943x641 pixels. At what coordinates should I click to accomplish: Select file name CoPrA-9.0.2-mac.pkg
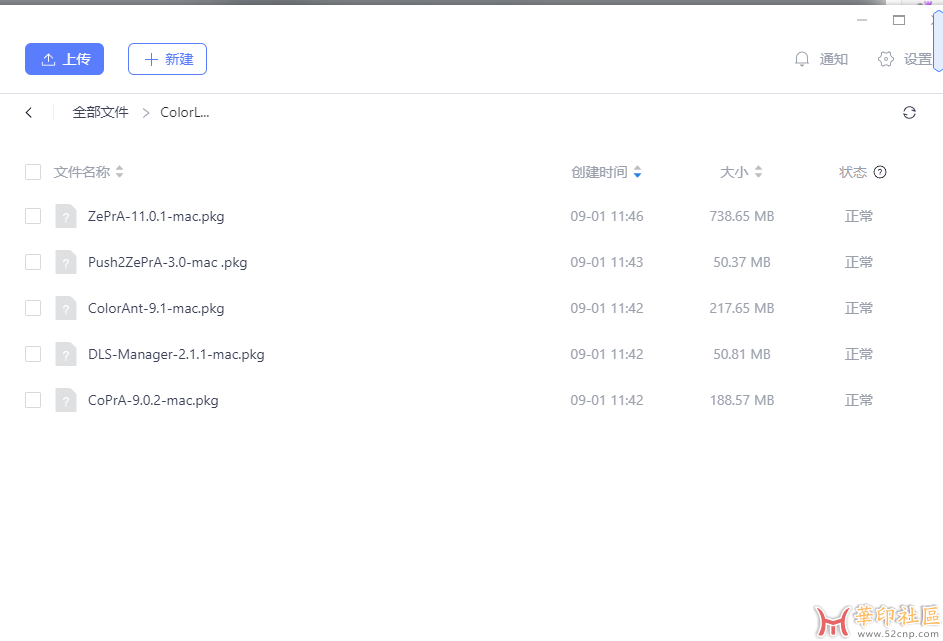pyautogui.click(x=153, y=400)
